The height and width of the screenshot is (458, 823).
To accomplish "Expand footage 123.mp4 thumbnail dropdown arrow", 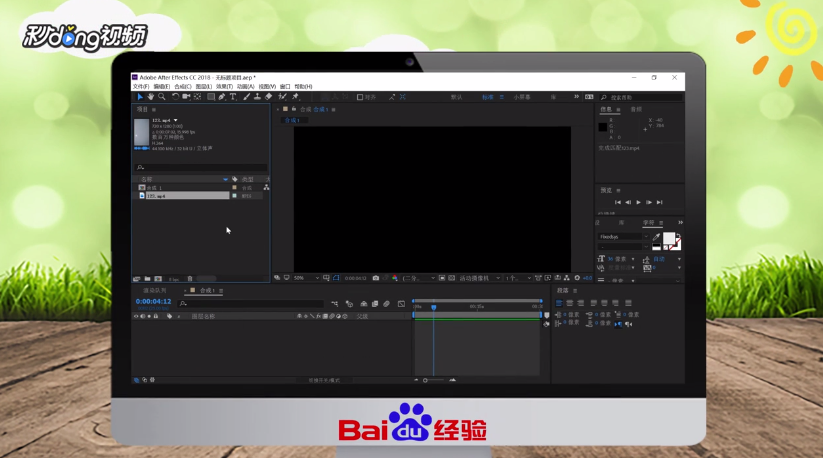I will click(176, 120).
